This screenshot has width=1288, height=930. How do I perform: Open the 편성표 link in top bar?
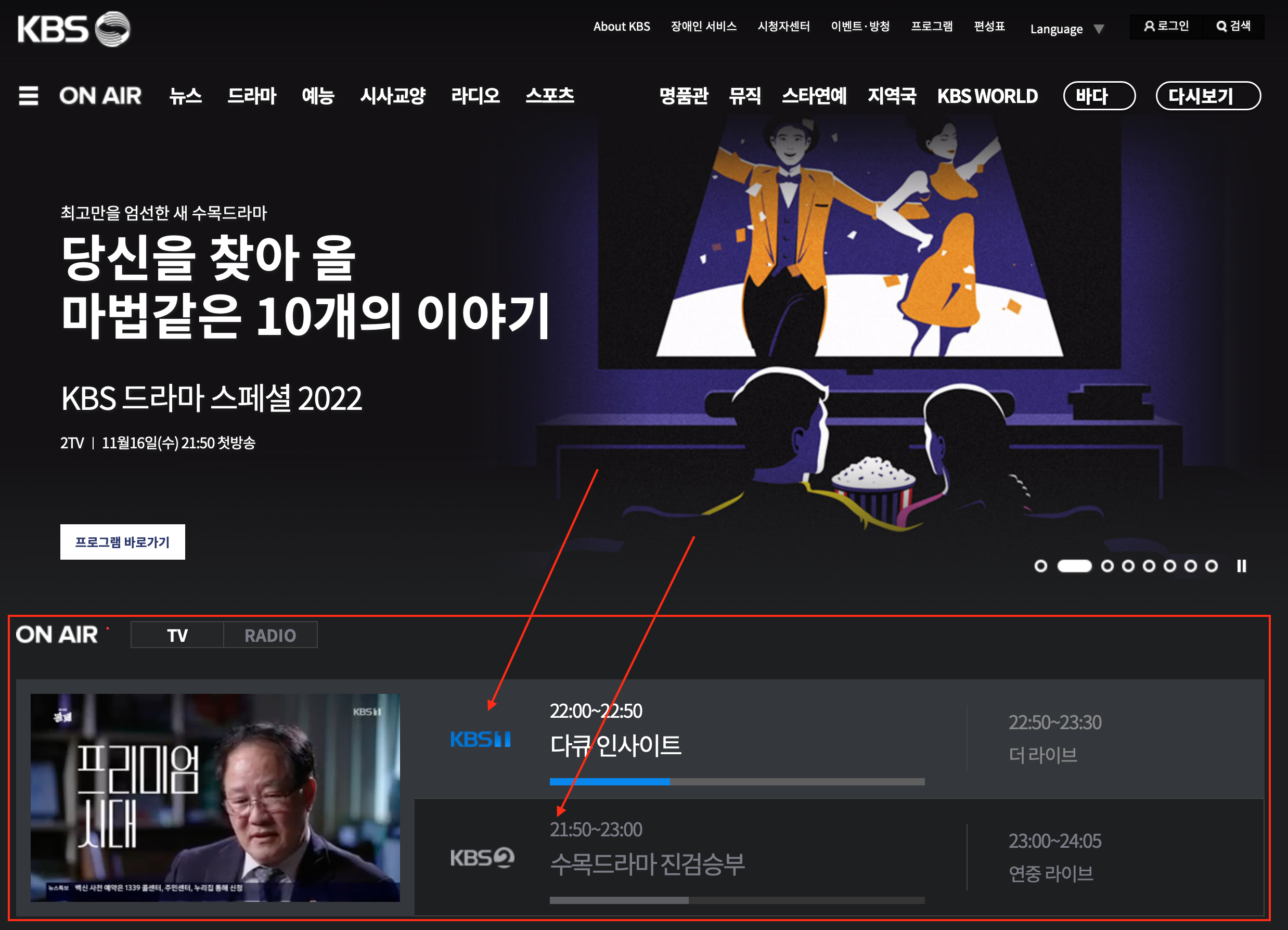(x=989, y=26)
